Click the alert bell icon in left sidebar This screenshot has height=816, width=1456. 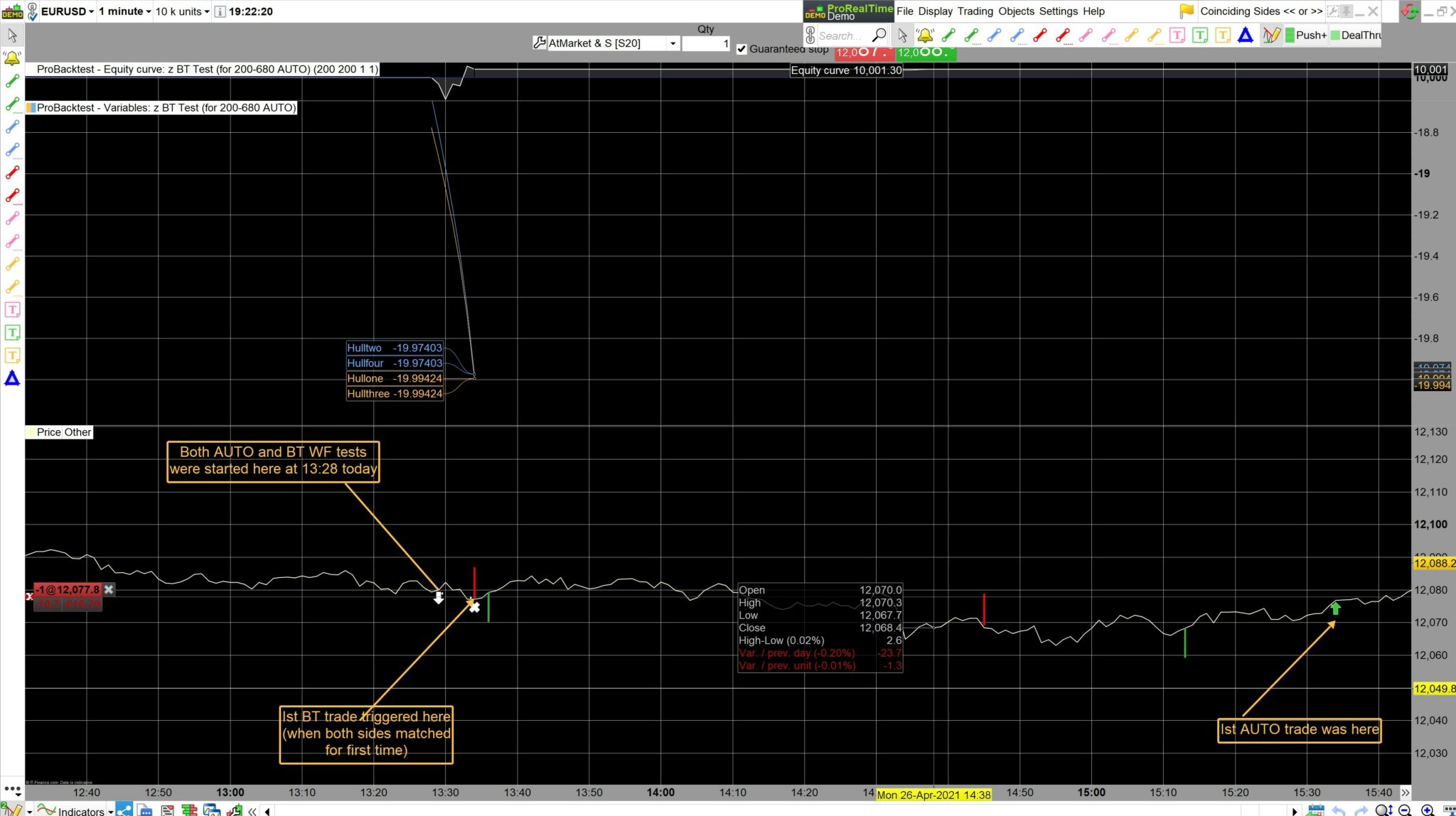pyautogui.click(x=12, y=58)
